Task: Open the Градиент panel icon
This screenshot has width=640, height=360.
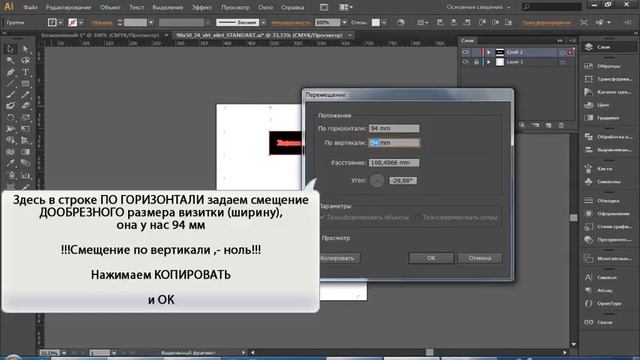Action: tap(588, 118)
